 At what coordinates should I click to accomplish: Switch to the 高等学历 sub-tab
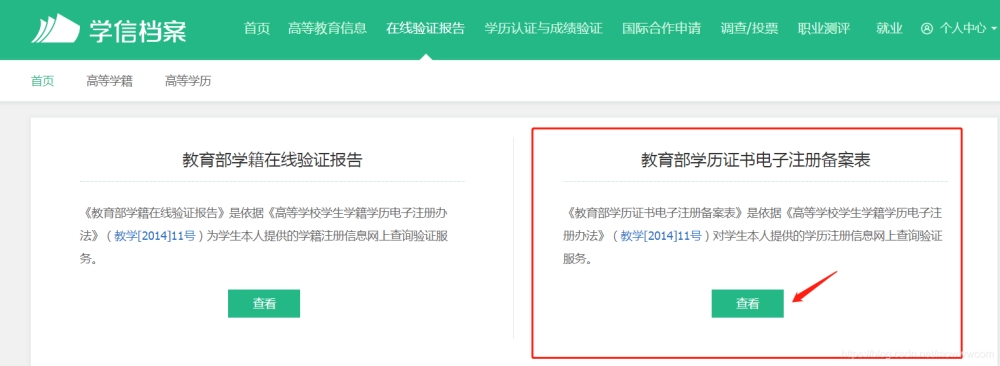click(x=188, y=81)
